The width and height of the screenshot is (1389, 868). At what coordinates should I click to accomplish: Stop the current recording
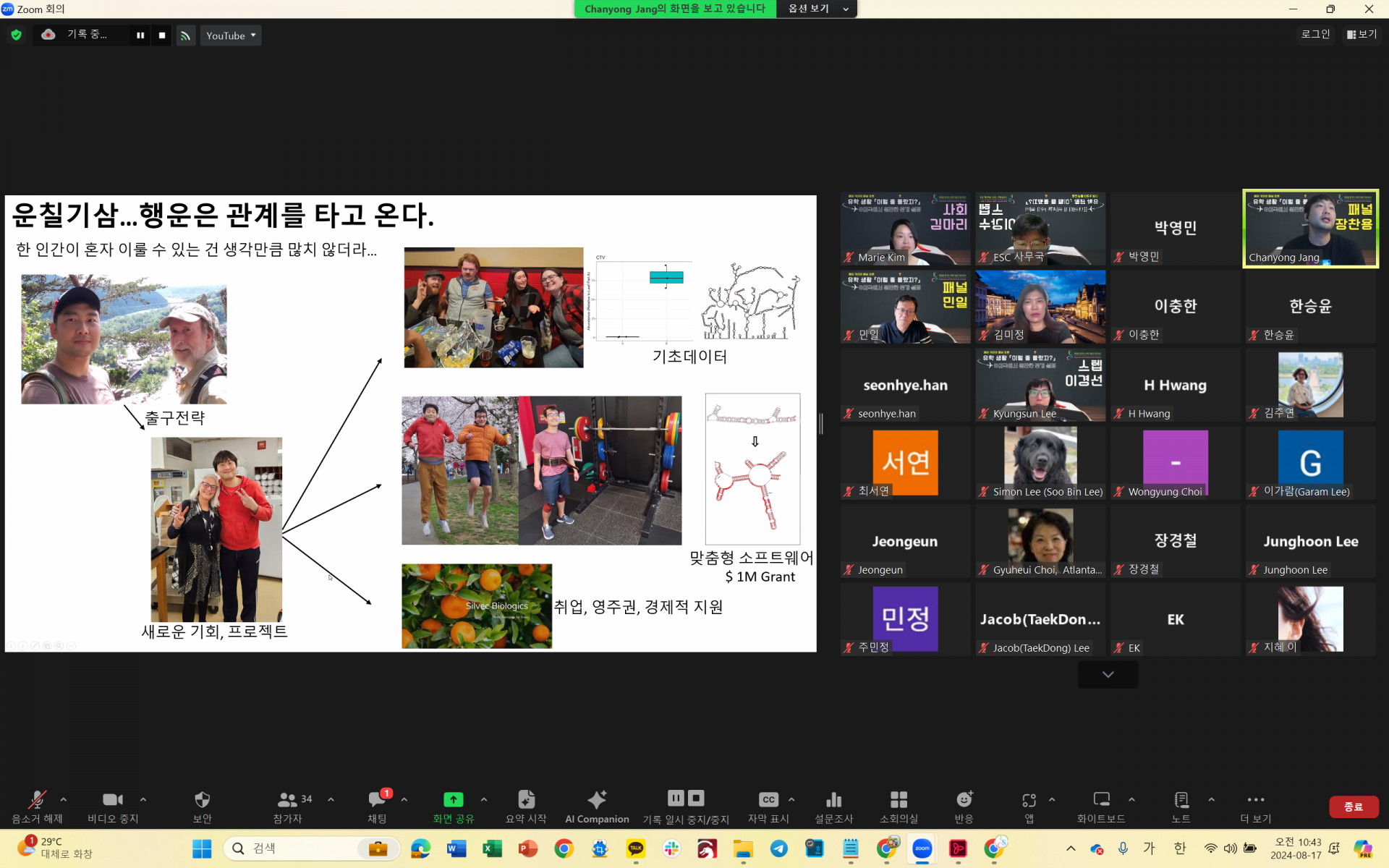(x=695, y=797)
